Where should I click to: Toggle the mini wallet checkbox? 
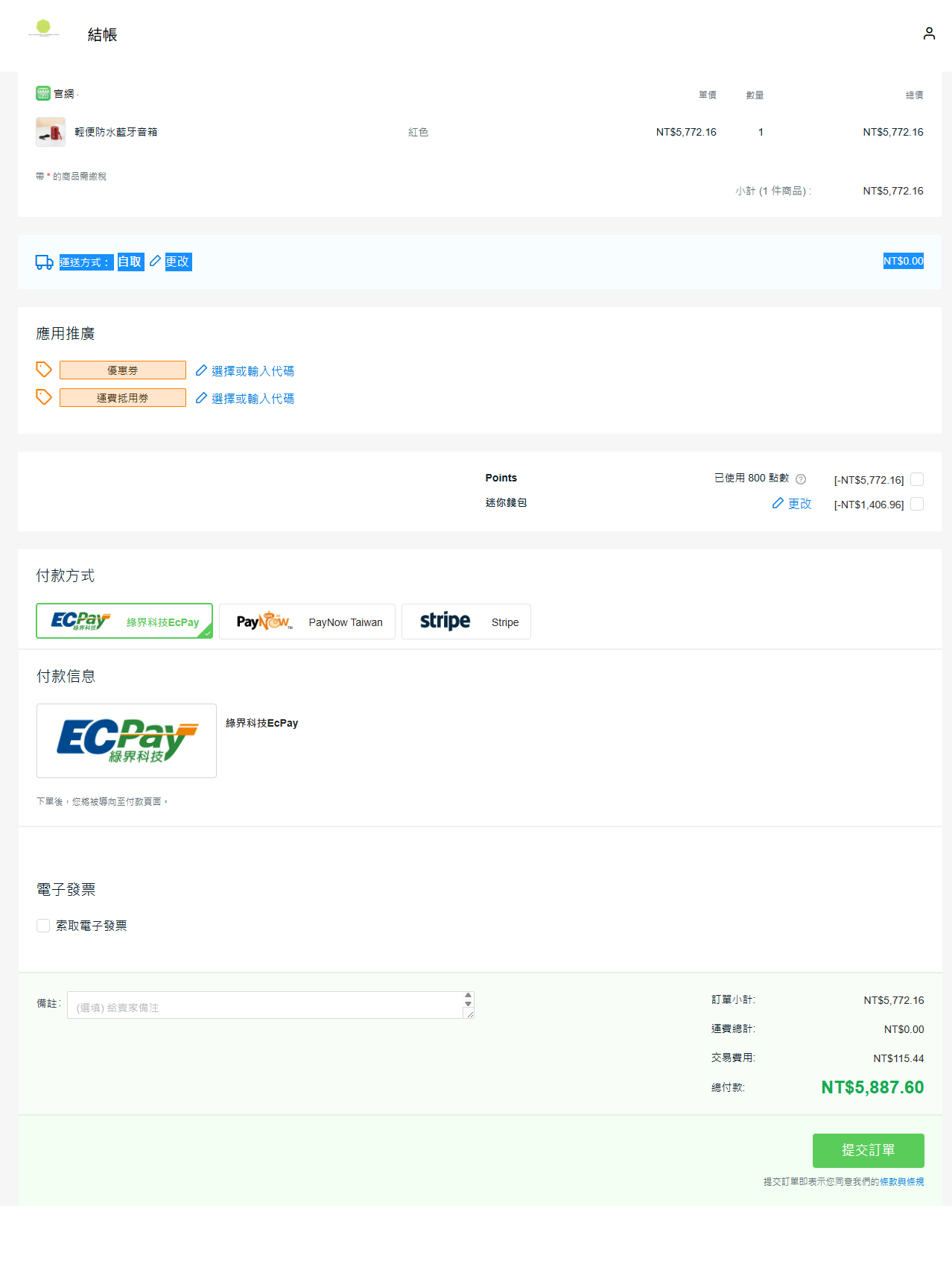pyautogui.click(x=917, y=504)
